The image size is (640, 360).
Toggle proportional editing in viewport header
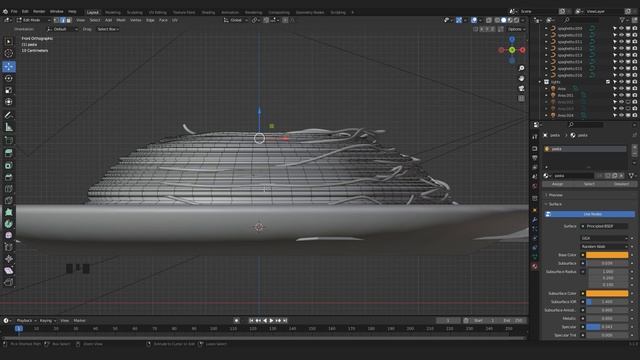285,20
